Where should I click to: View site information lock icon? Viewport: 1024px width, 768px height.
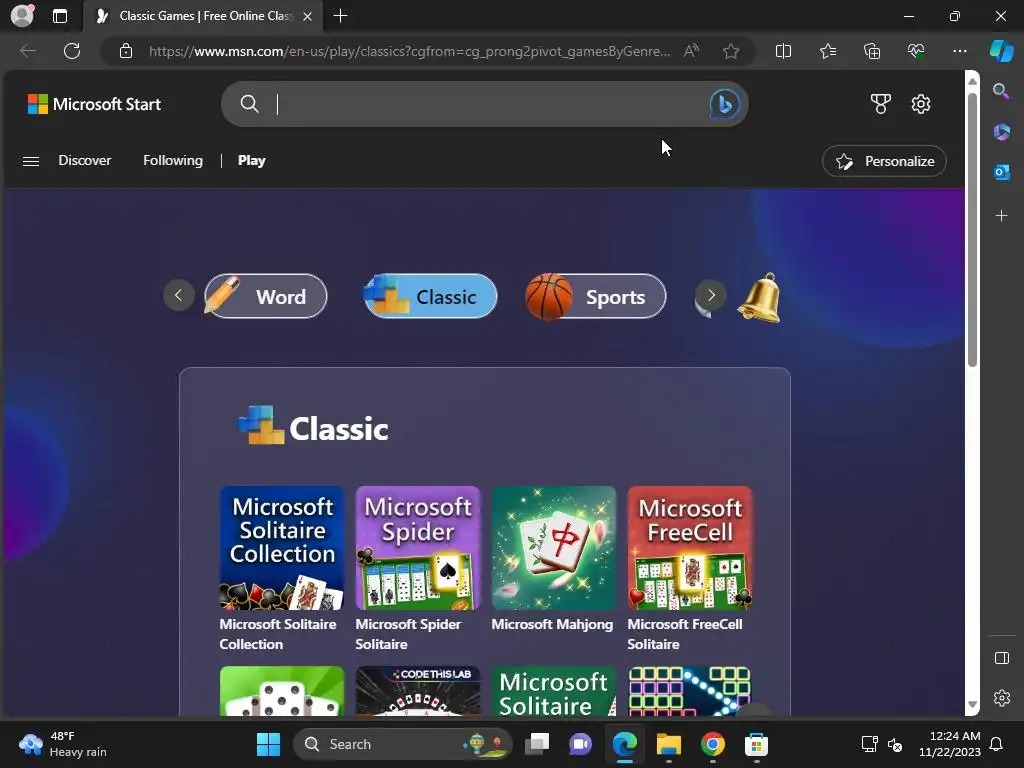click(x=126, y=51)
